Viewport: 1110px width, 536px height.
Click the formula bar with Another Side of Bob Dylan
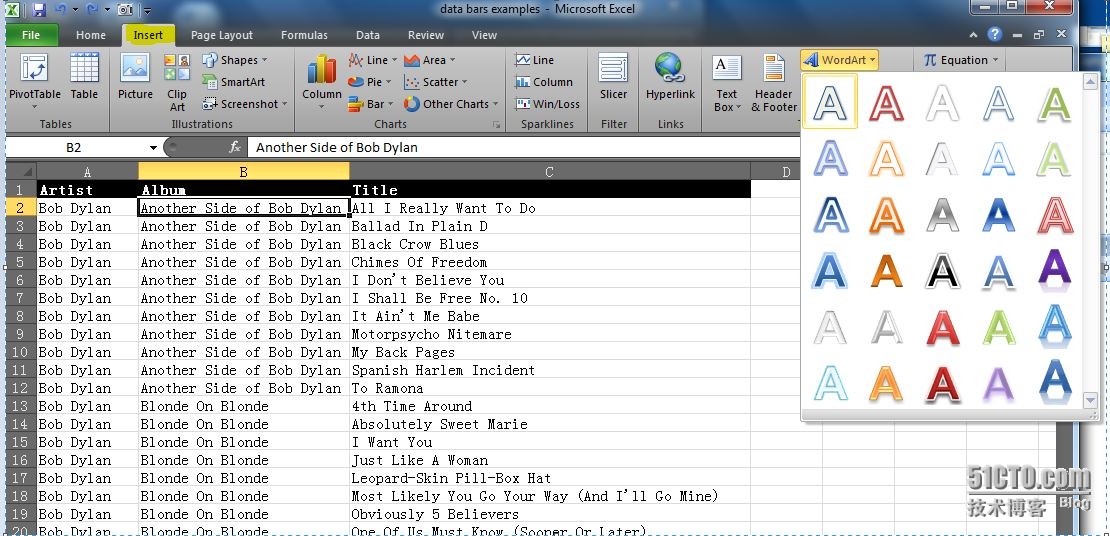[522, 147]
